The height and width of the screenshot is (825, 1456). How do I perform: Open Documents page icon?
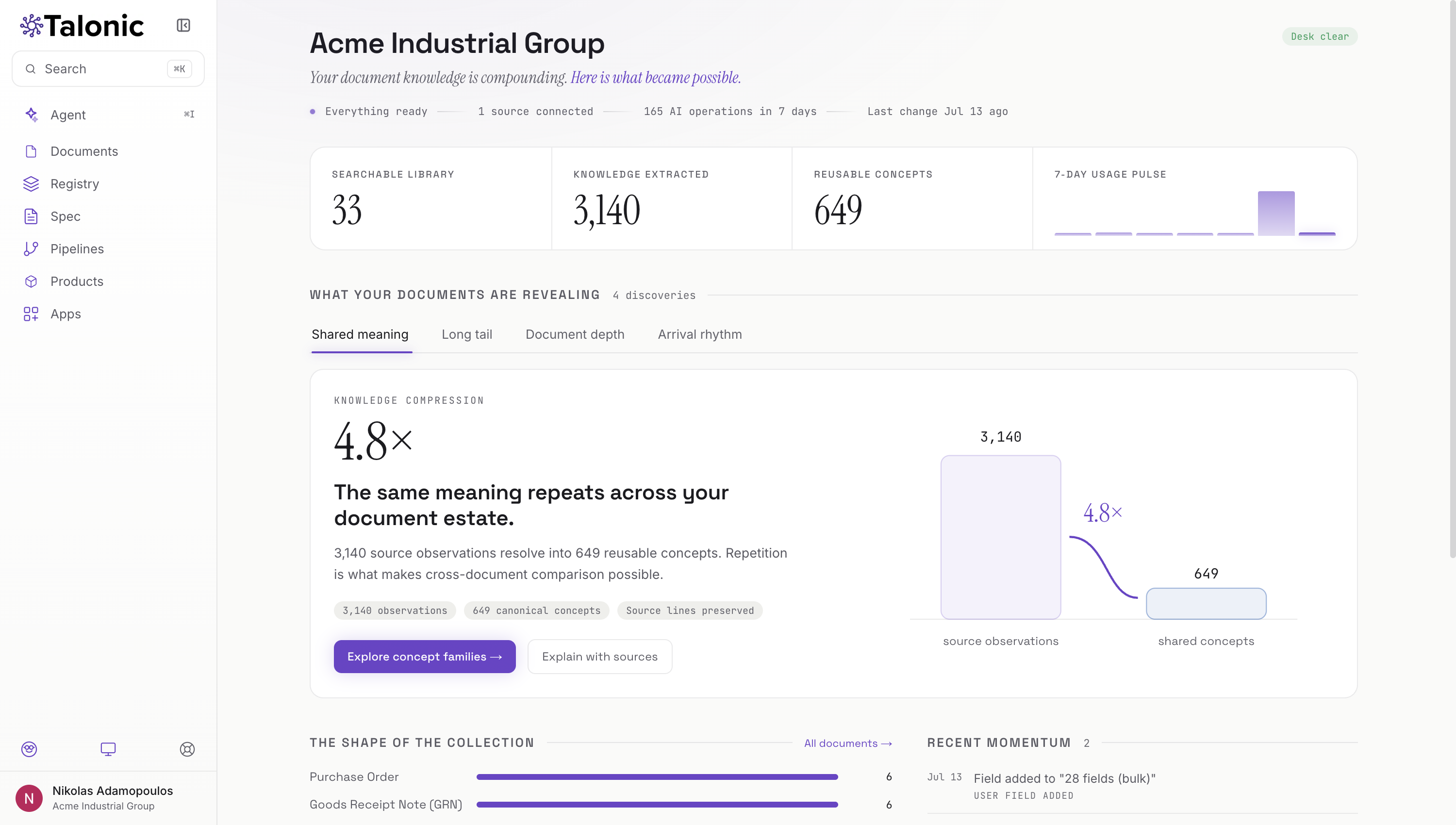coord(31,151)
